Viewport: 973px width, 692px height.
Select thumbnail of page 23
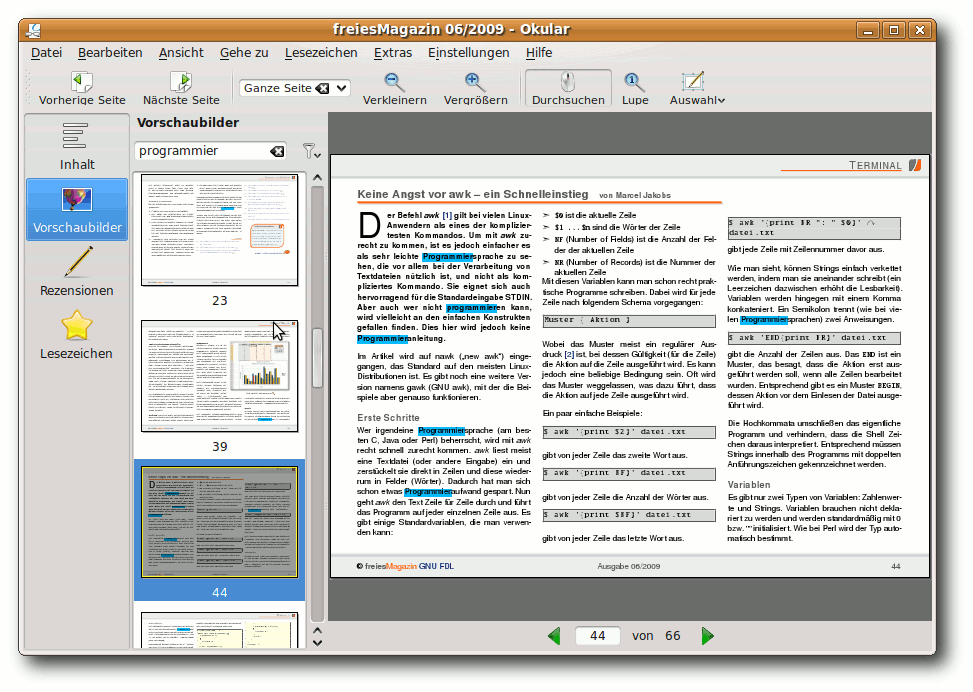point(220,230)
